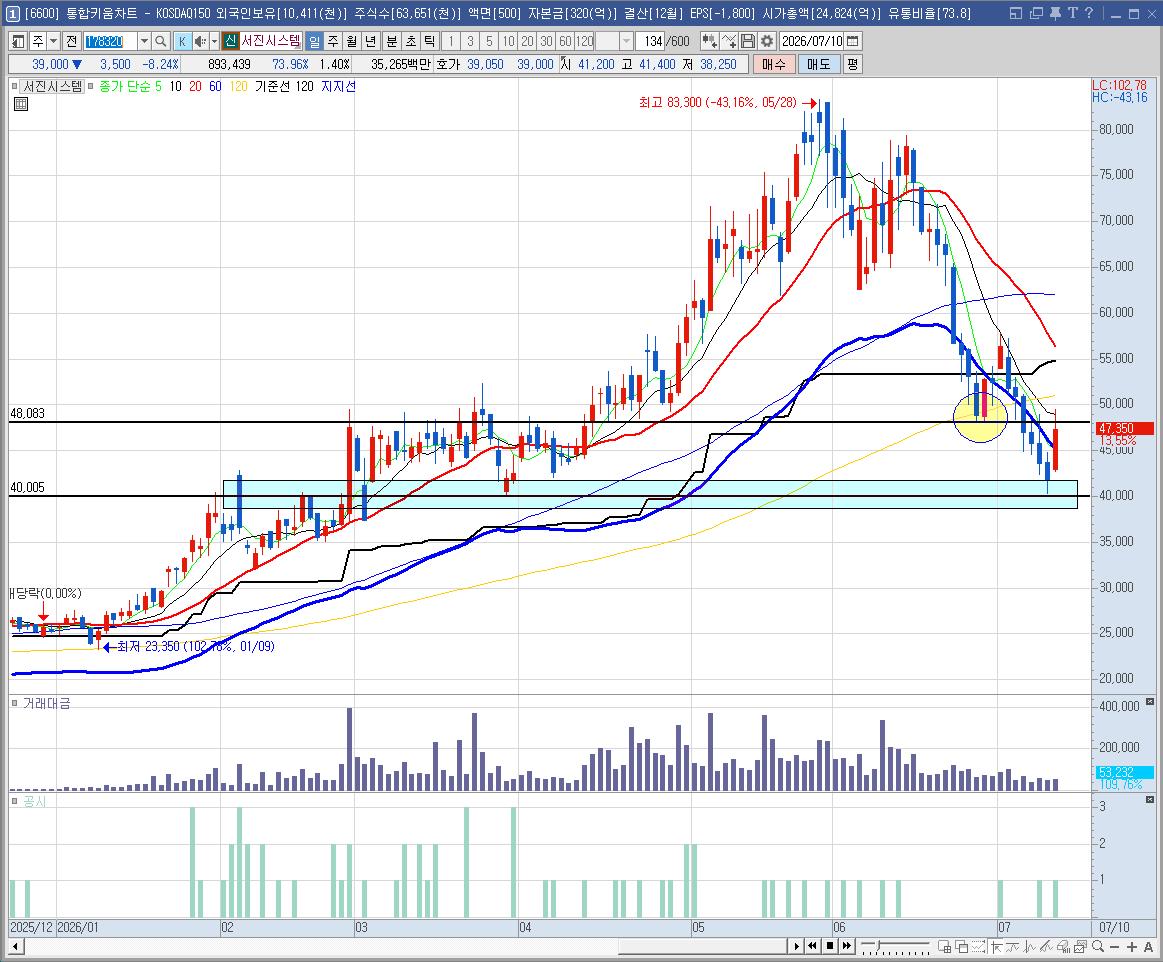The image size is (1163, 962).
Task: Select the 60 interval button
Action: click(x=565, y=42)
